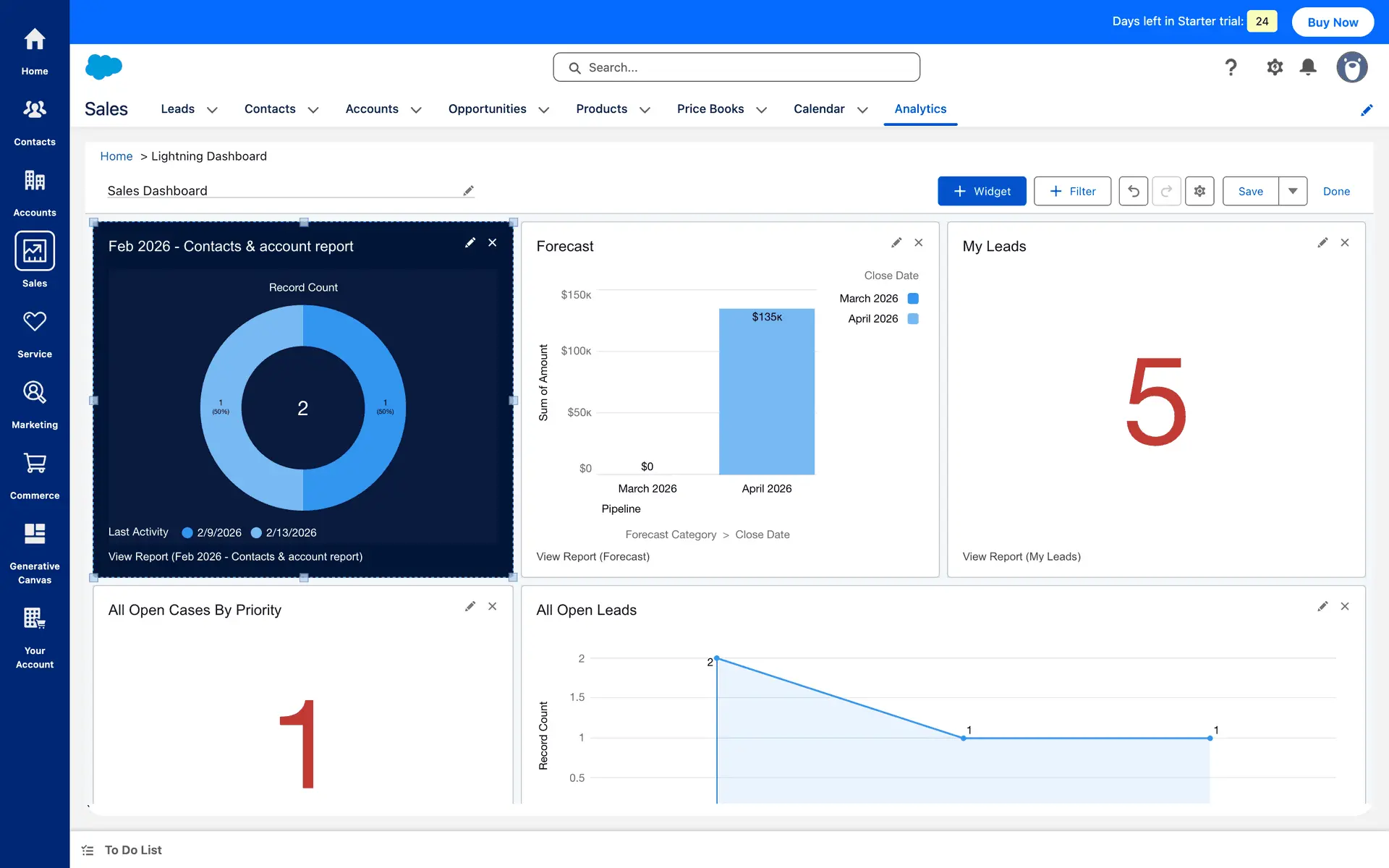Click the undo arrow button
The height and width of the screenshot is (868, 1389).
point(1133,191)
